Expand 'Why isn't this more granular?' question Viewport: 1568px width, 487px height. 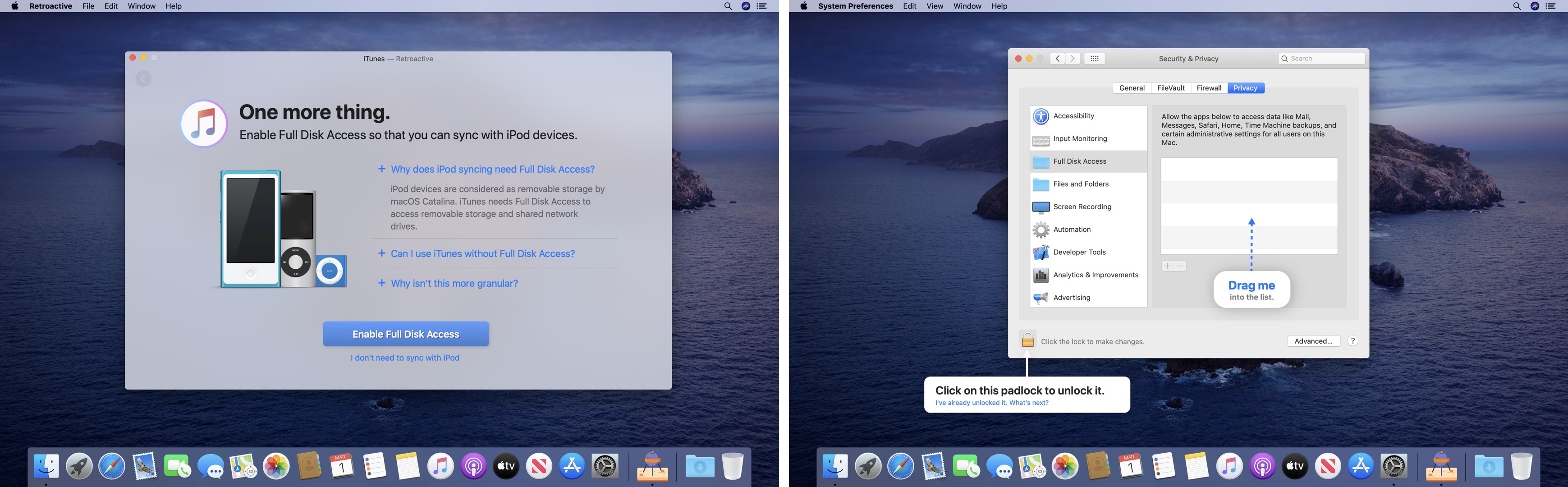[x=454, y=284]
